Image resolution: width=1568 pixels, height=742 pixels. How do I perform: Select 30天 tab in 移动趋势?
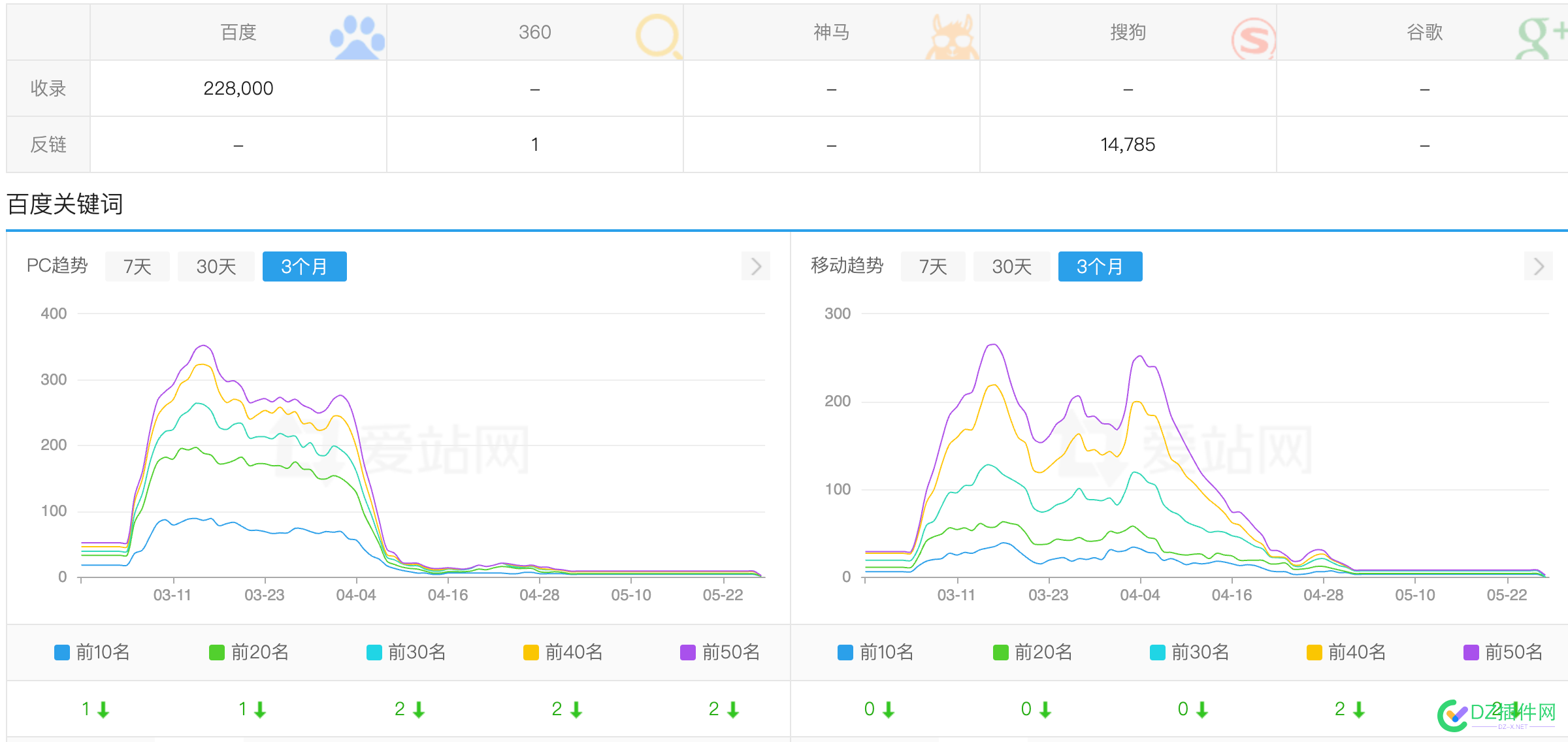1012,266
